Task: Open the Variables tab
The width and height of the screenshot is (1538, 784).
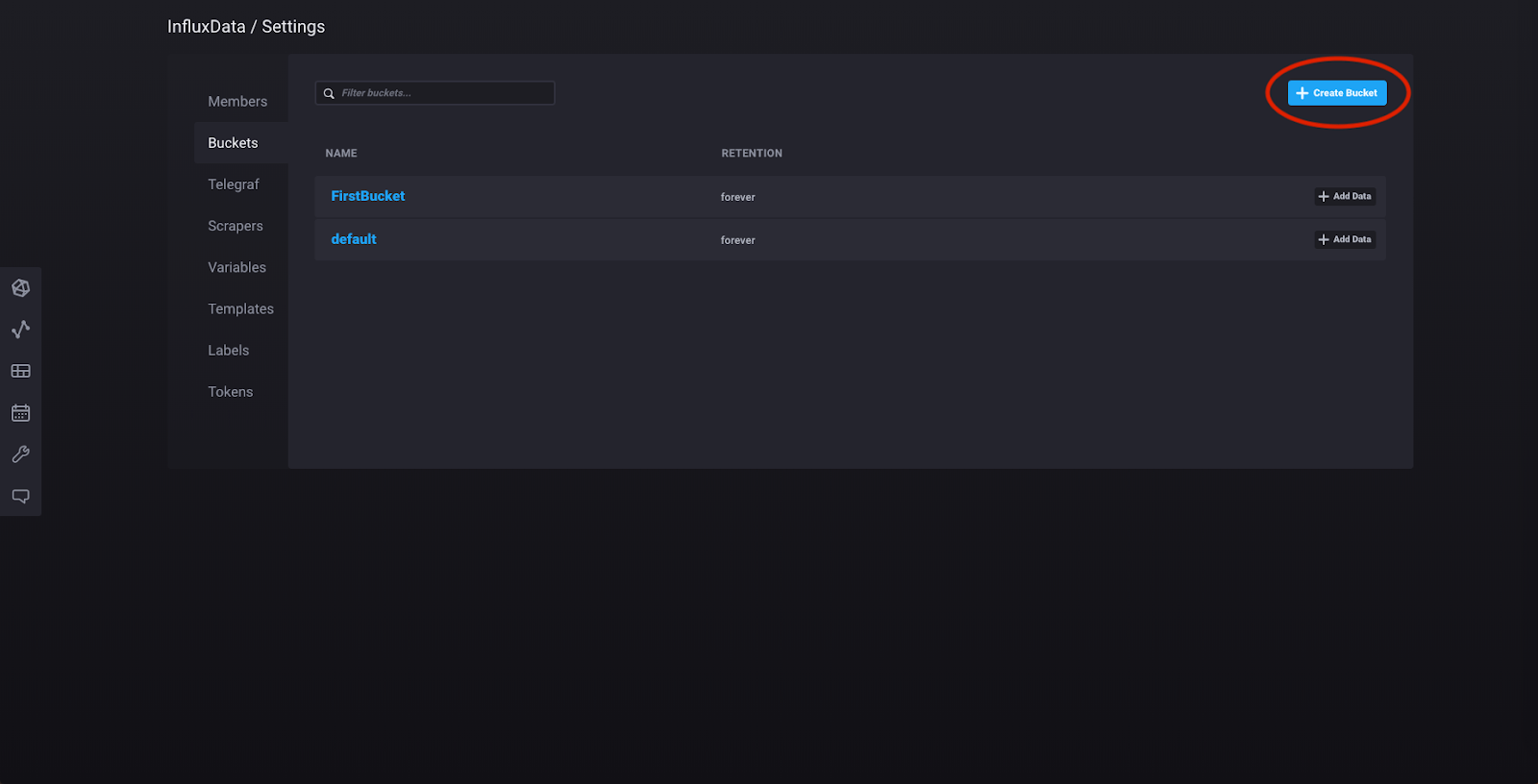Action: coord(236,267)
